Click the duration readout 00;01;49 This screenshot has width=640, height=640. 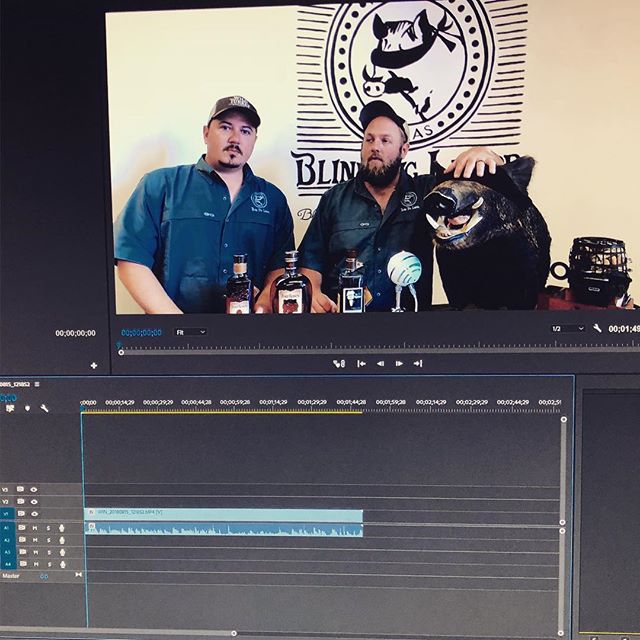point(624,329)
